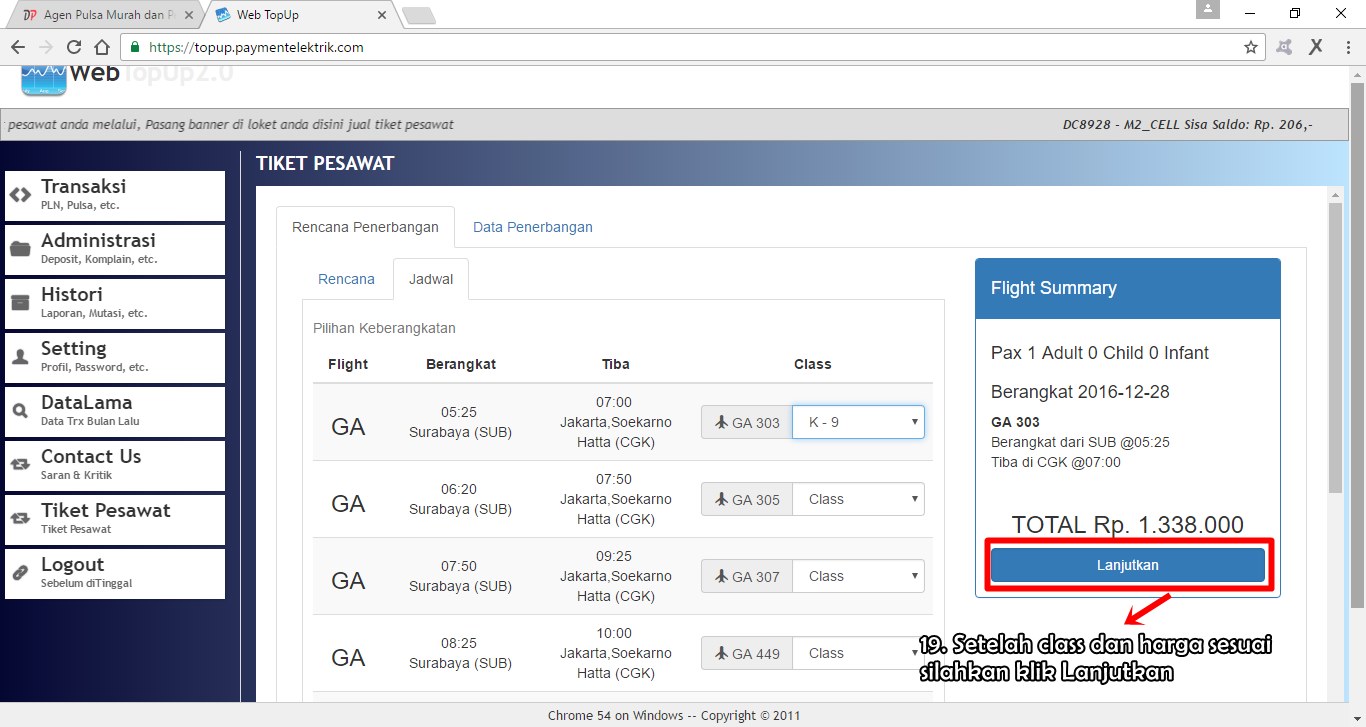Open the Rencana sub-tab
The height and width of the screenshot is (727, 1366).
pyautogui.click(x=346, y=279)
